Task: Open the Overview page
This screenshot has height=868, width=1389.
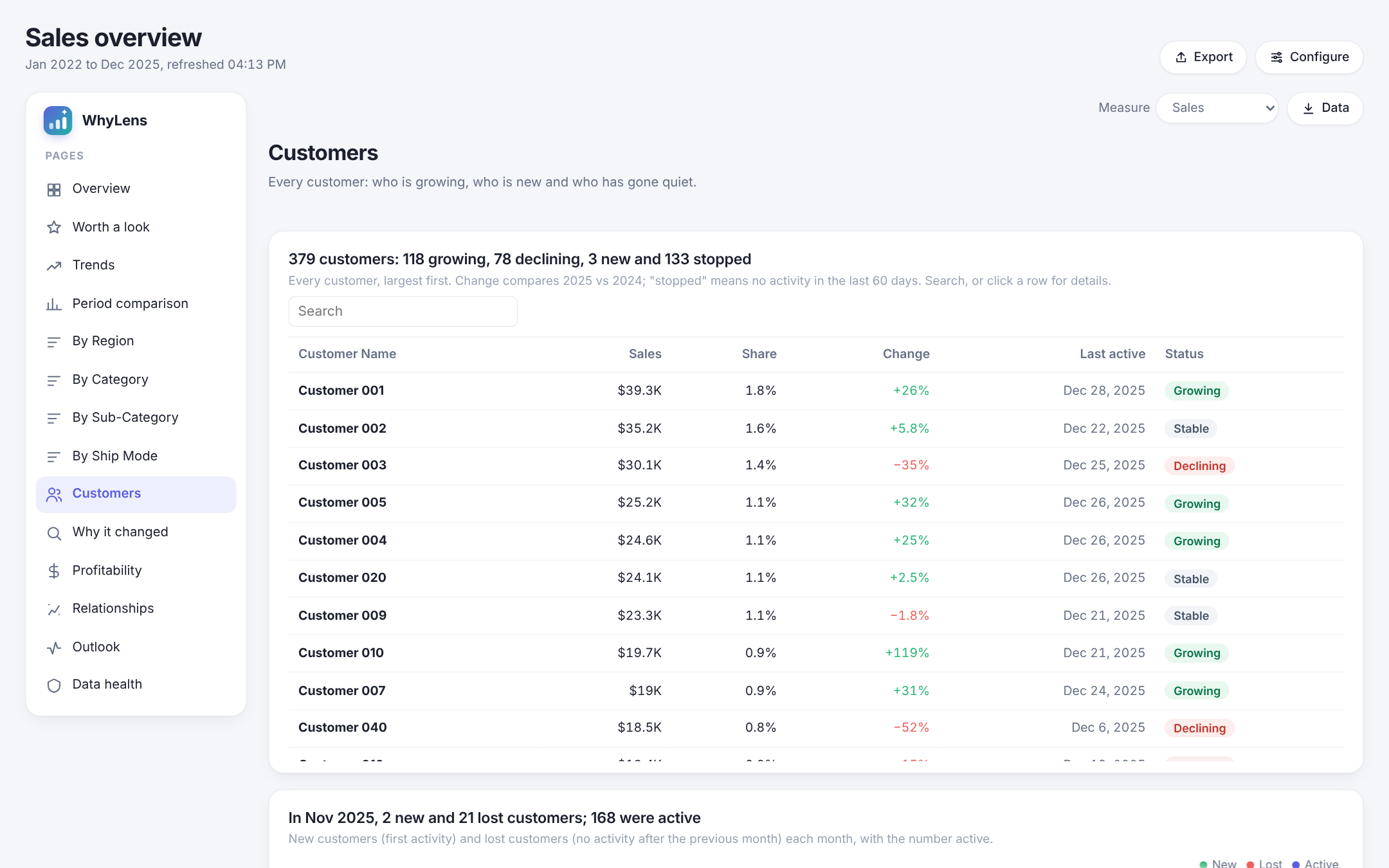Action: pos(136,189)
